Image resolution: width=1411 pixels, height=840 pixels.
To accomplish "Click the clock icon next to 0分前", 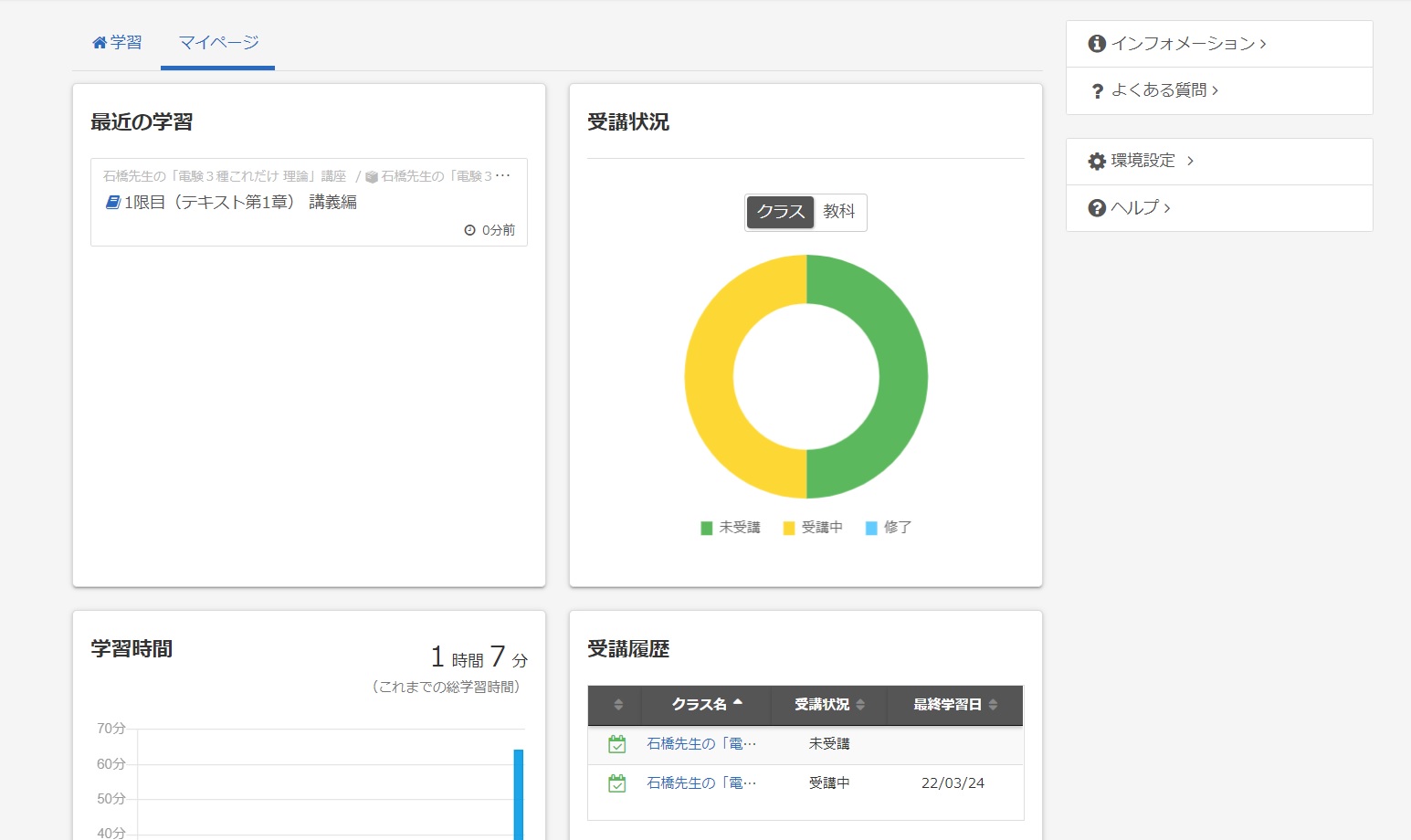I will [x=470, y=230].
